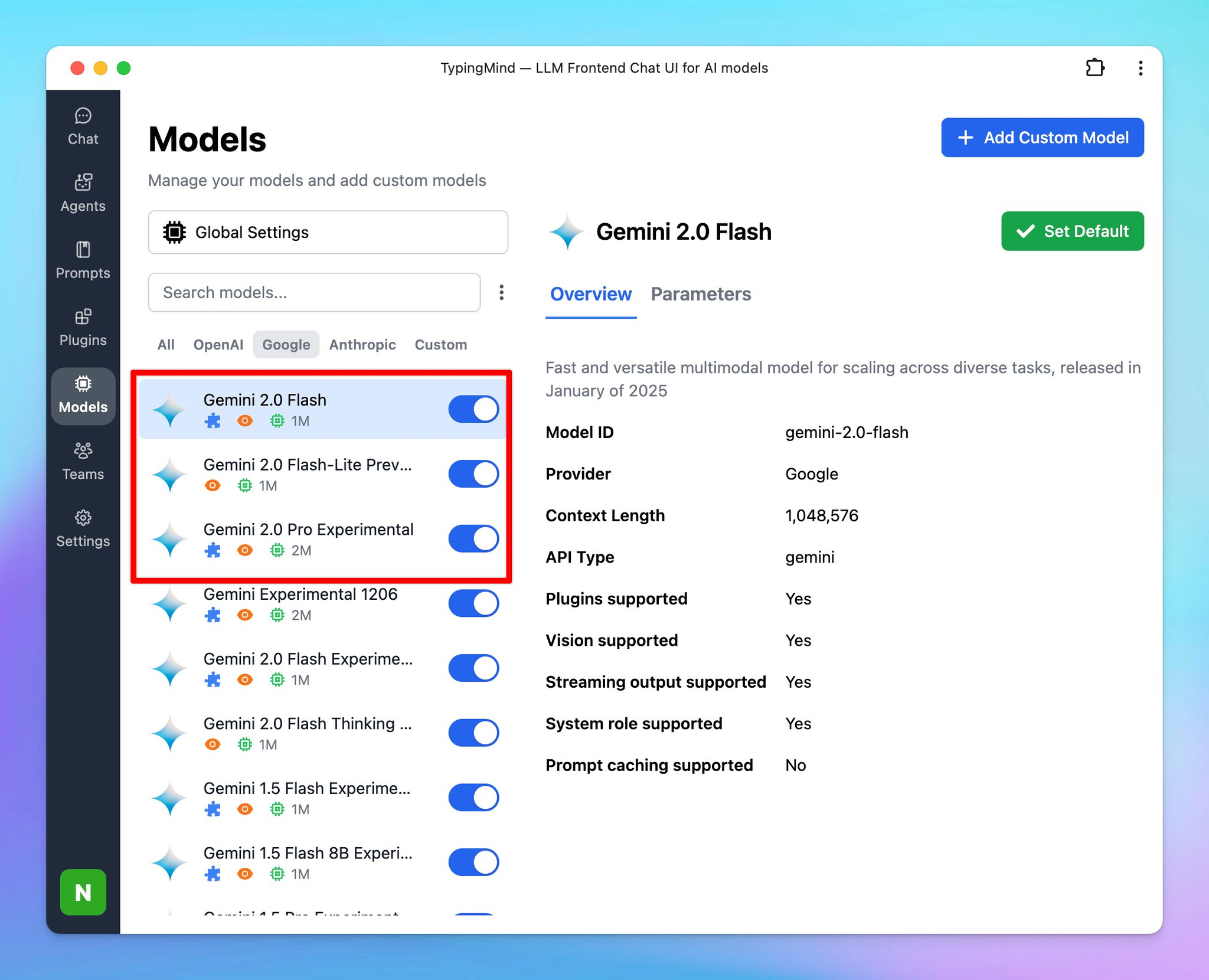Toggle off Gemini 2.0 Pro Experimental
The width and height of the screenshot is (1209, 980).
(x=473, y=538)
